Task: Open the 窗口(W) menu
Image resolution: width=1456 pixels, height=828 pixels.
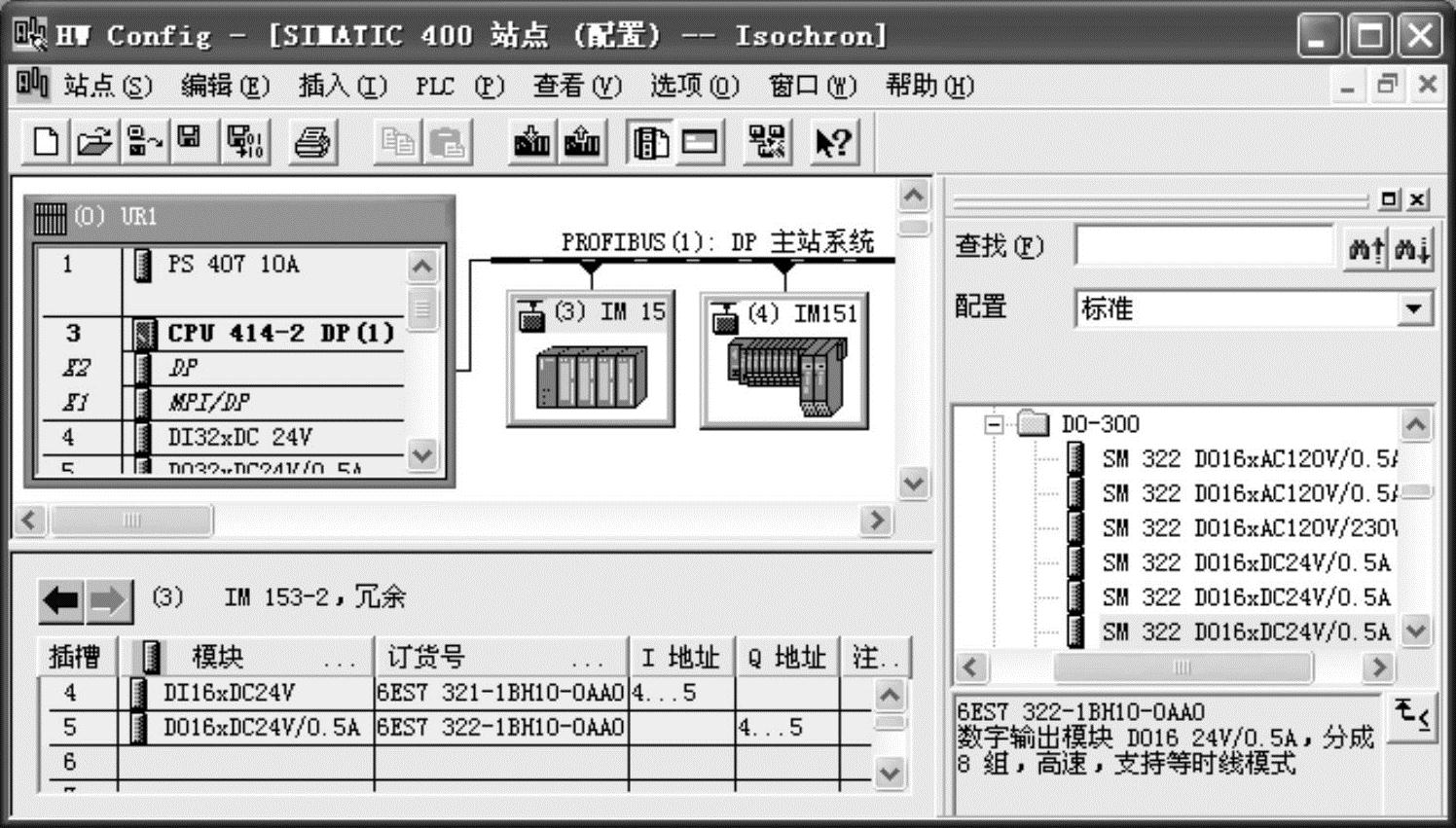Action: pyautogui.click(x=813, y=87)
